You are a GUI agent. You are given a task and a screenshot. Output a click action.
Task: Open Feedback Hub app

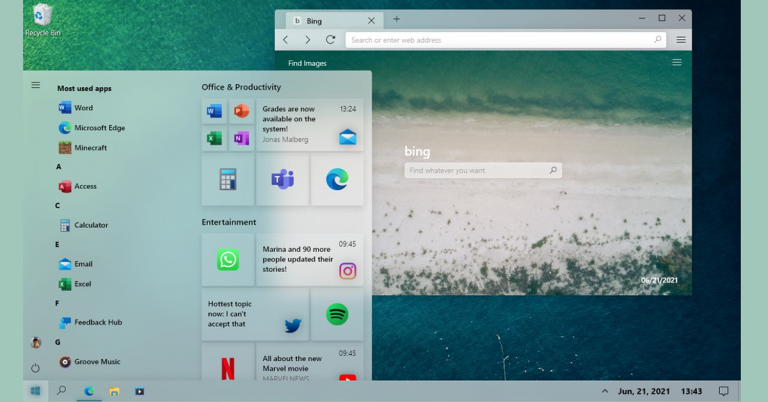click(x=90, y=322)
